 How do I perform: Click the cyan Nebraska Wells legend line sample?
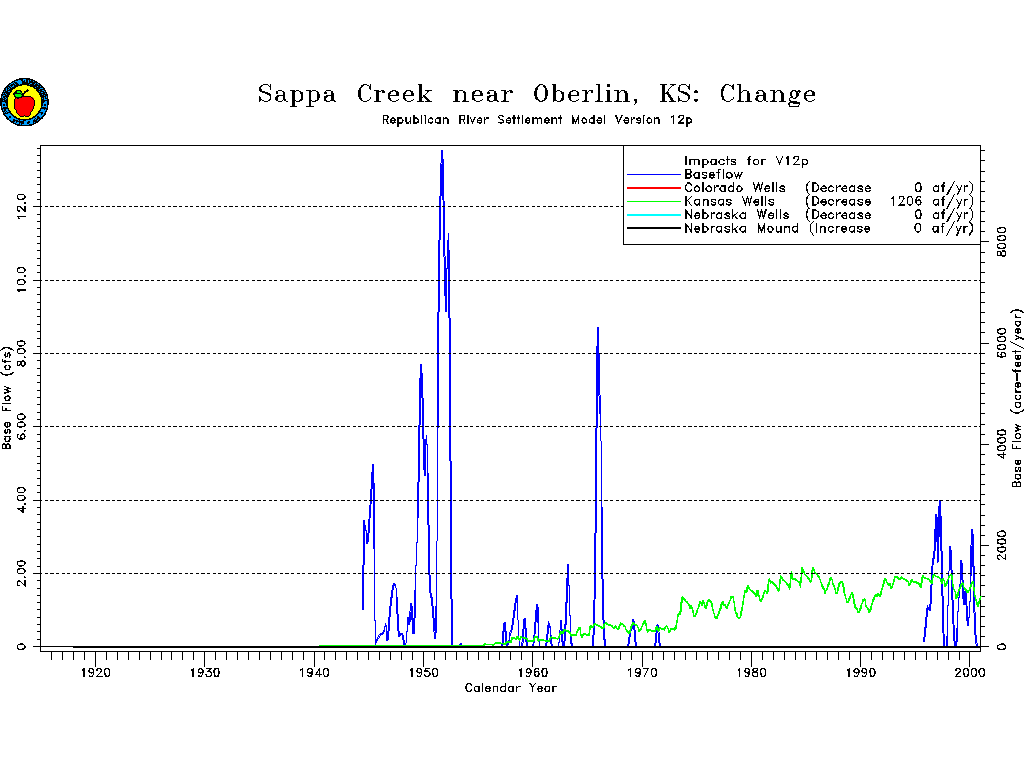tap(654, 215)
